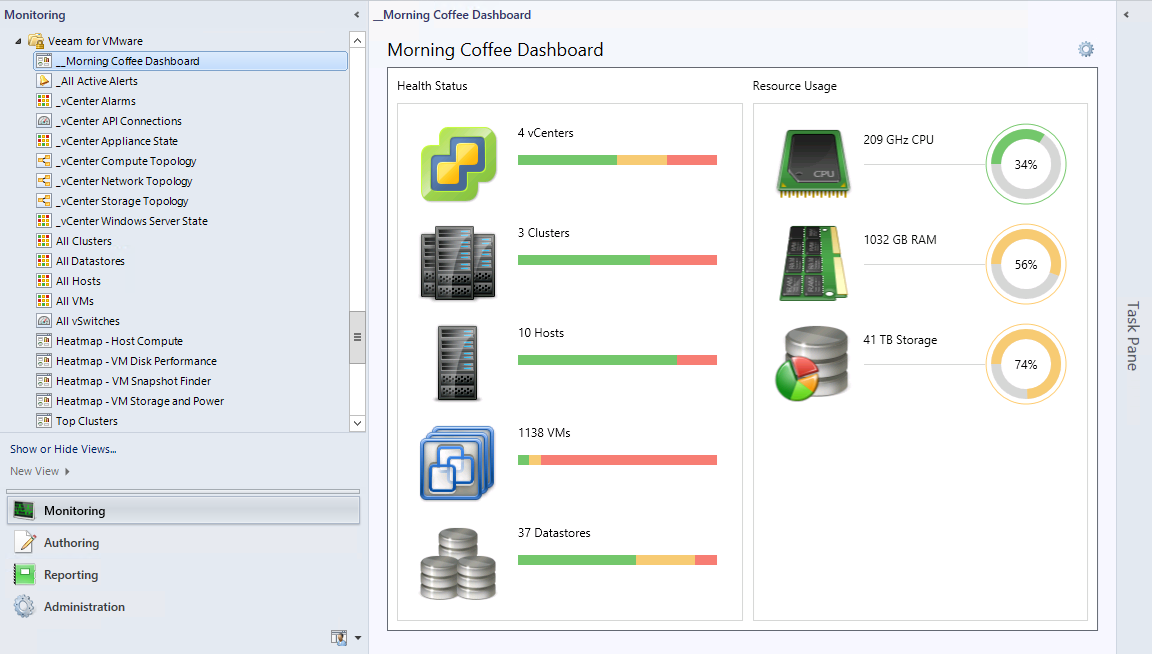Image resolution: width=1152 pixels, height=654 pixels.
Task: Click the Datastores disk stack icon
Action: (x=458, y=563)
